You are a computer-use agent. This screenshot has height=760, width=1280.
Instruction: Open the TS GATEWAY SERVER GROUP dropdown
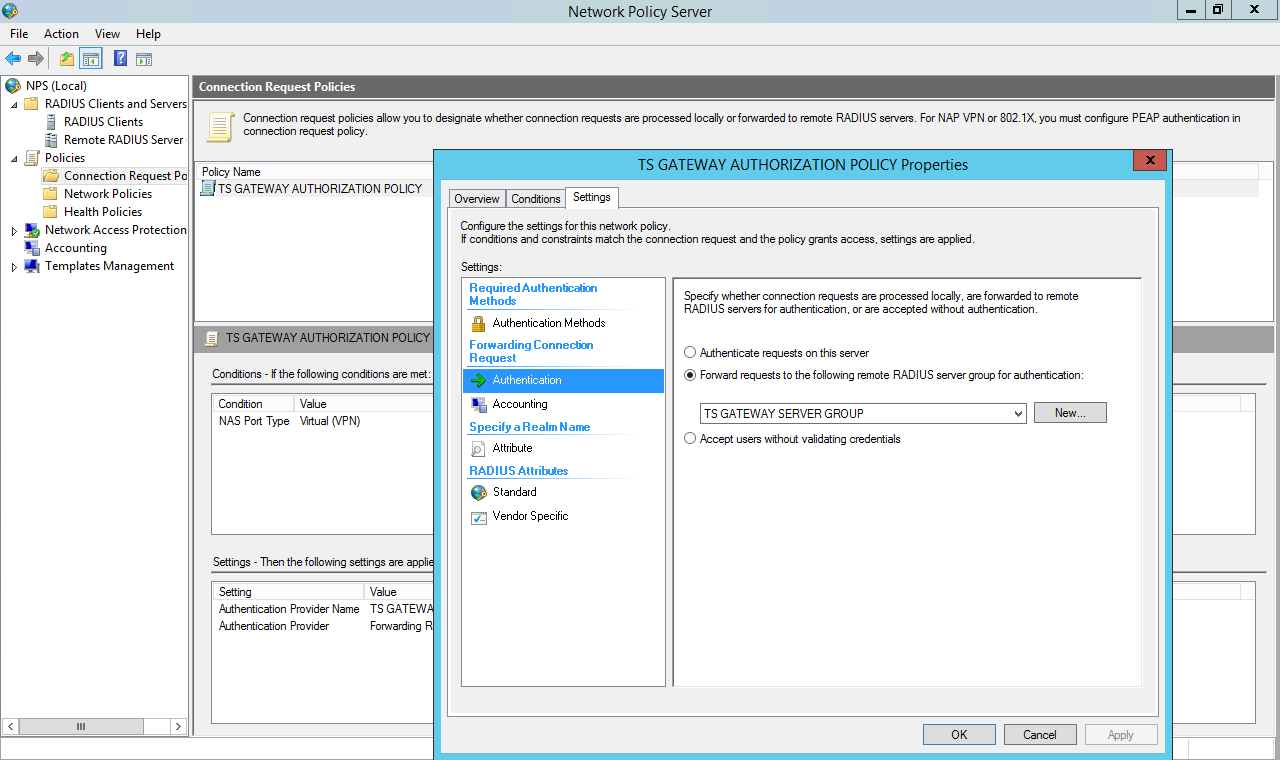coord(863,413)
